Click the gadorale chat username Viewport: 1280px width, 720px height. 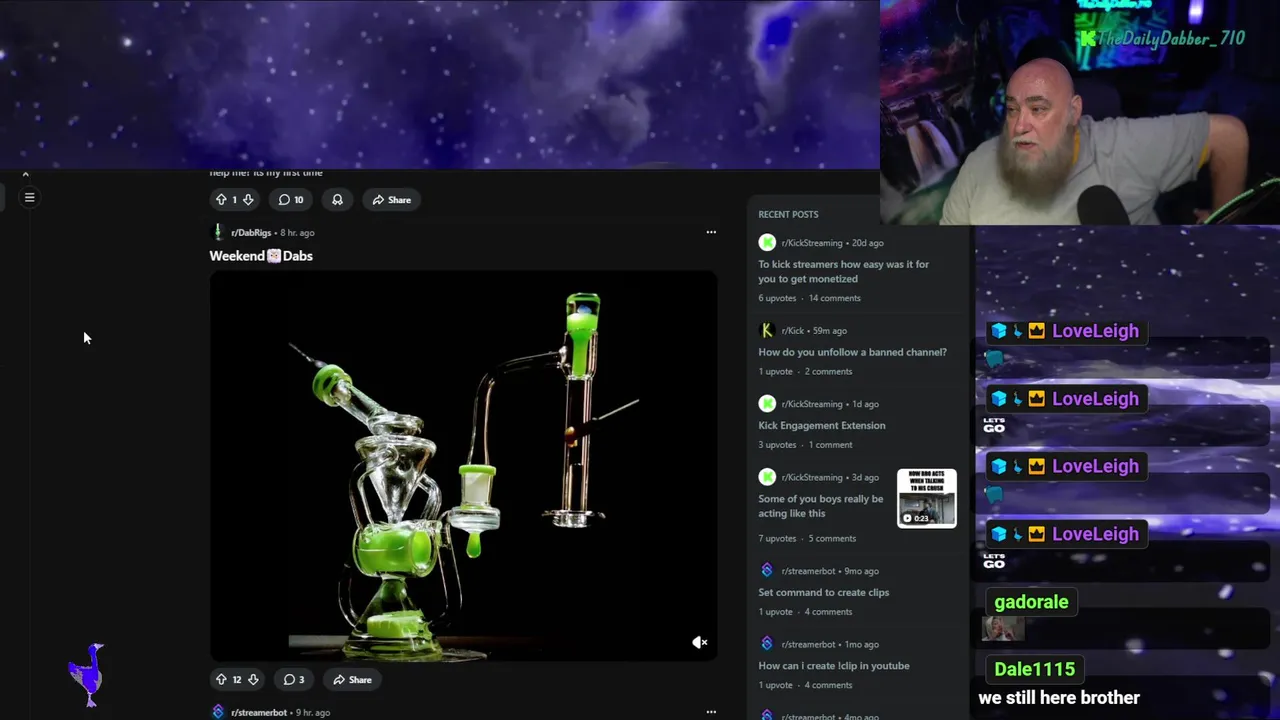tap(1031, 602)
